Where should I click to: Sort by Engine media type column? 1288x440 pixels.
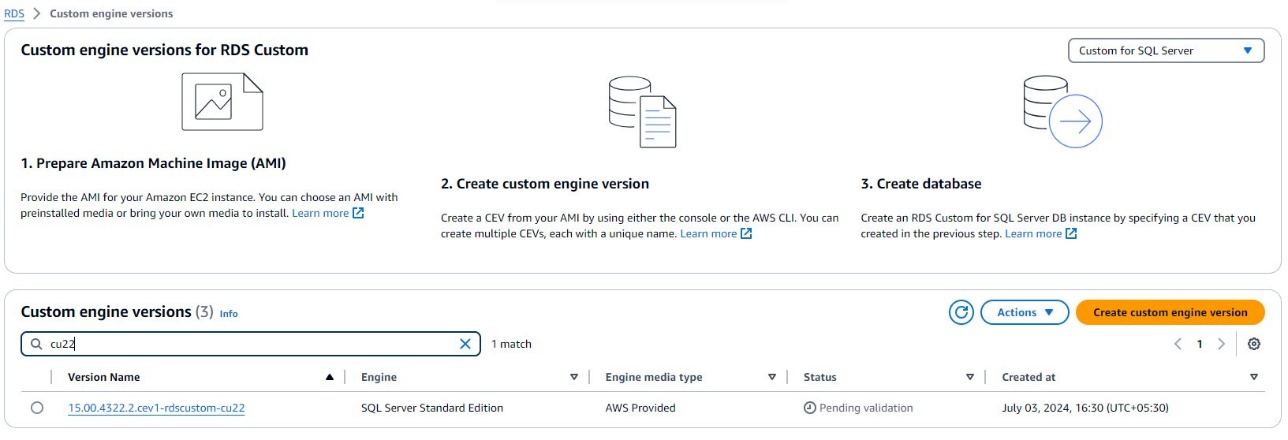point(654,377)
